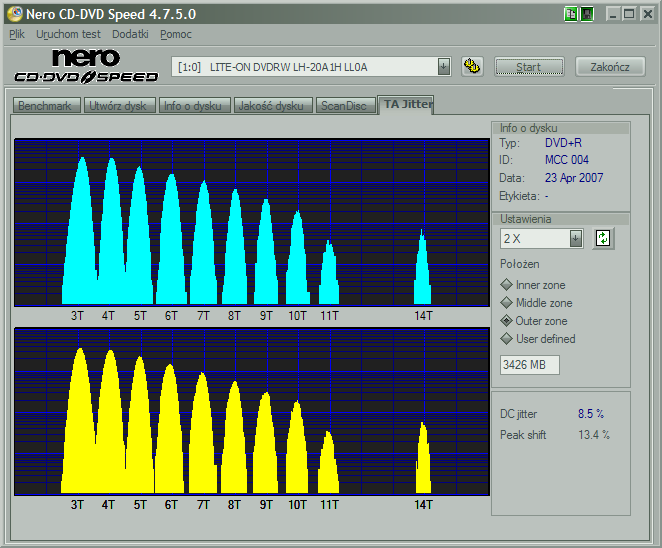The image size is (662, 548).
Task: Switch to the Utwórz dysk tab
Action: (x=119, y=106)
